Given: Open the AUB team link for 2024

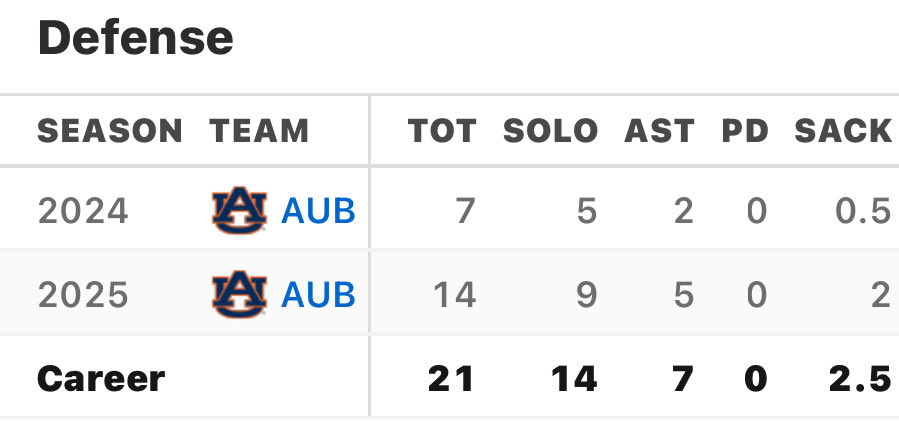Looking at the screenshot, I should click(x=318, y=211).
